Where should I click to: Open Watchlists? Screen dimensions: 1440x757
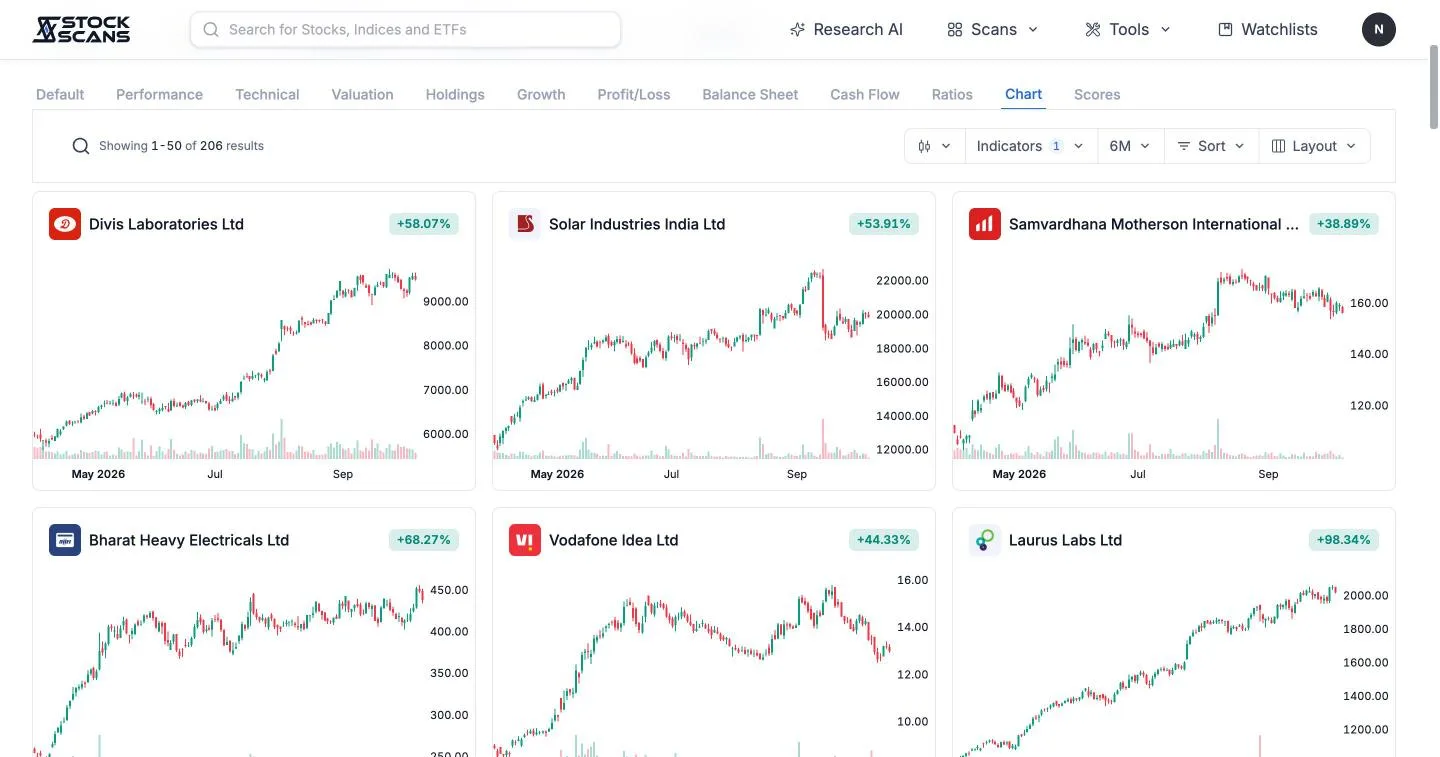point(1267,30)
